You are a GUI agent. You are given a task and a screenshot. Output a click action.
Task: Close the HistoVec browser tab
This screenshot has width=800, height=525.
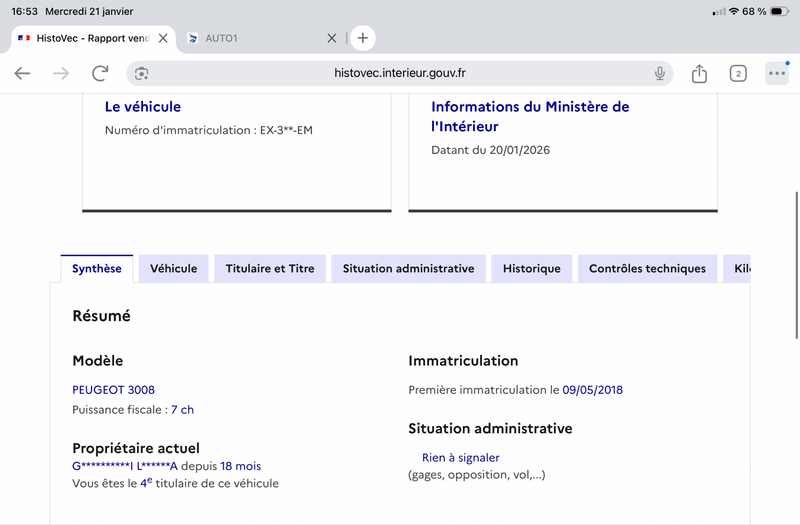[x=164, y=38]
